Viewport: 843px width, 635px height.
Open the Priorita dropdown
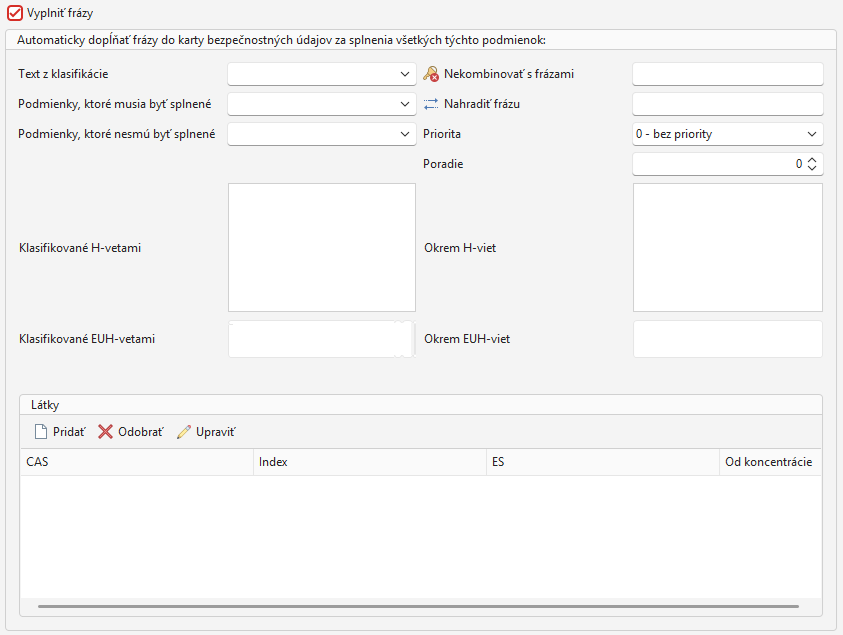coord(727,134)
